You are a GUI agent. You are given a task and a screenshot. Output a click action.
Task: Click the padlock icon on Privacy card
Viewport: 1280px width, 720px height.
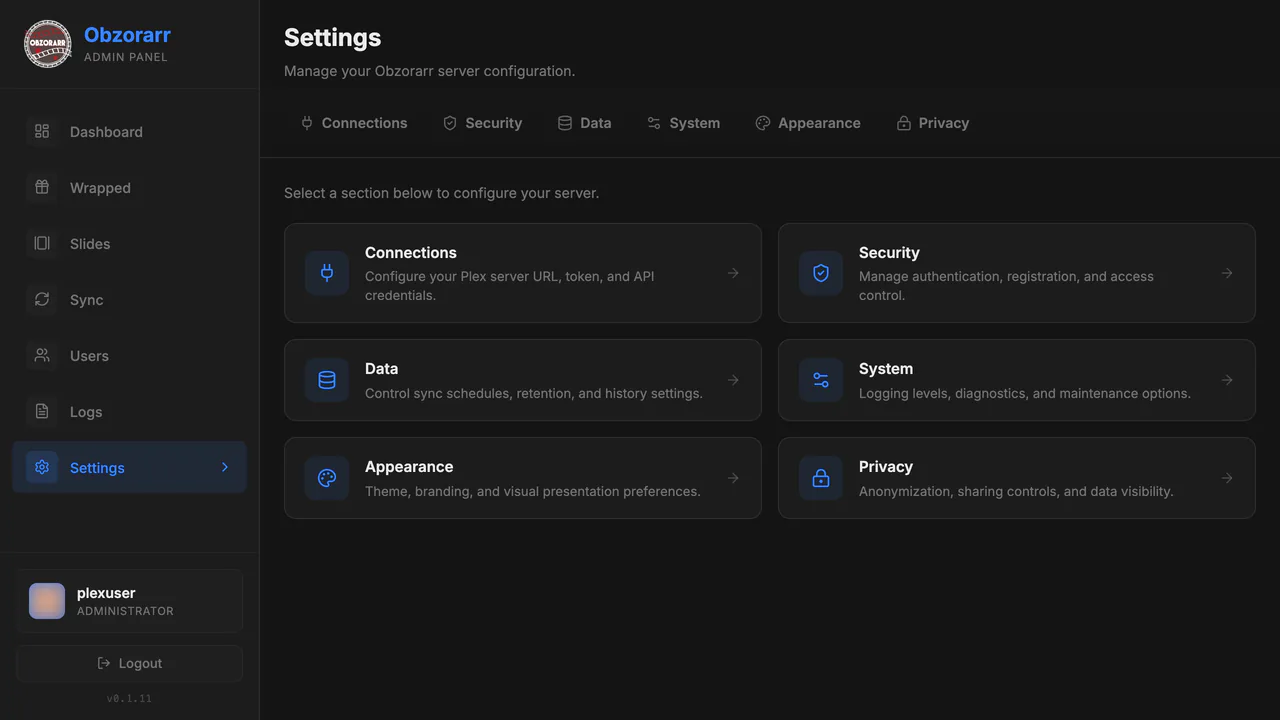coord(821,478)
